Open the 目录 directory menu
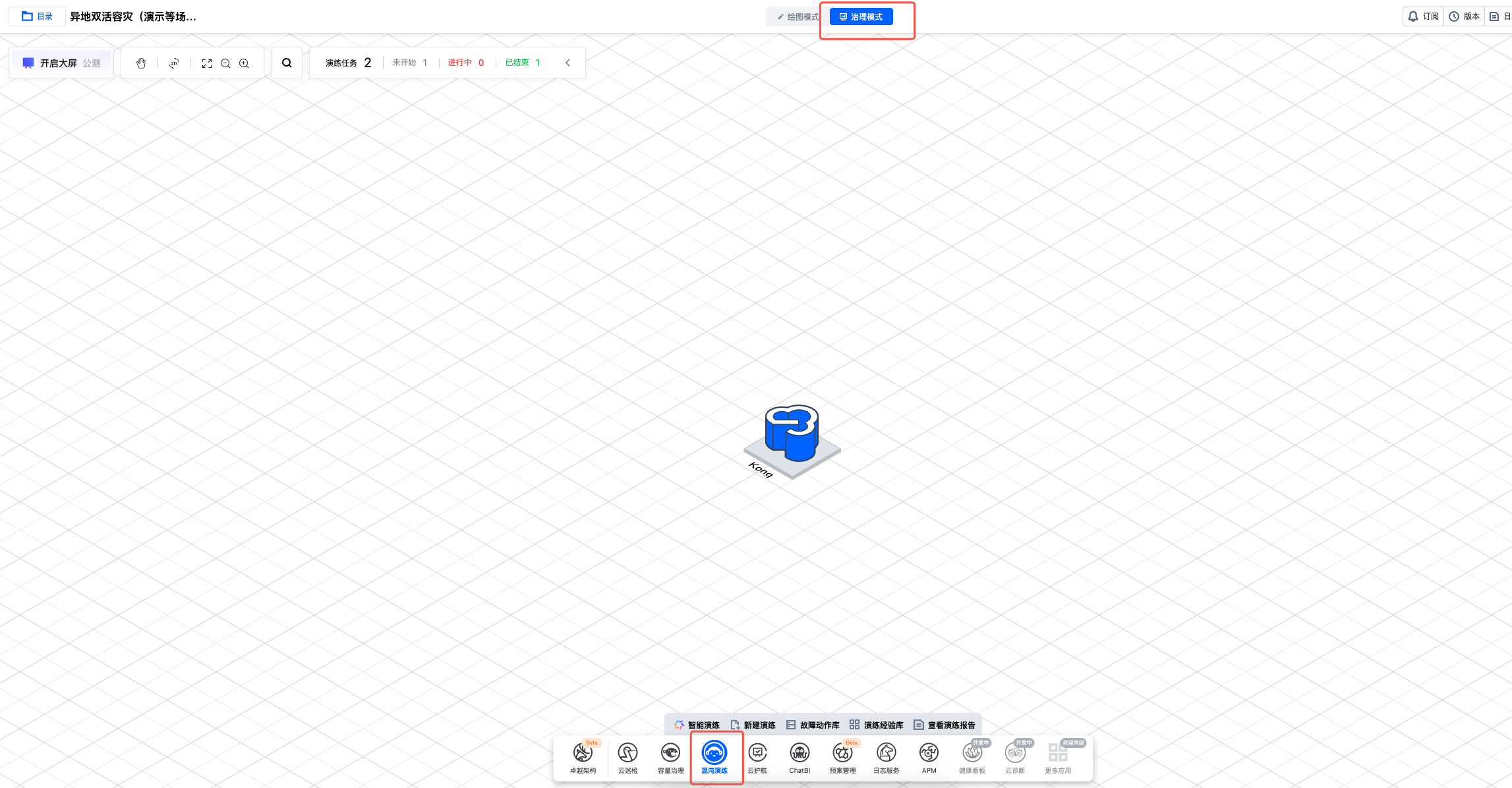 point(38,16)
